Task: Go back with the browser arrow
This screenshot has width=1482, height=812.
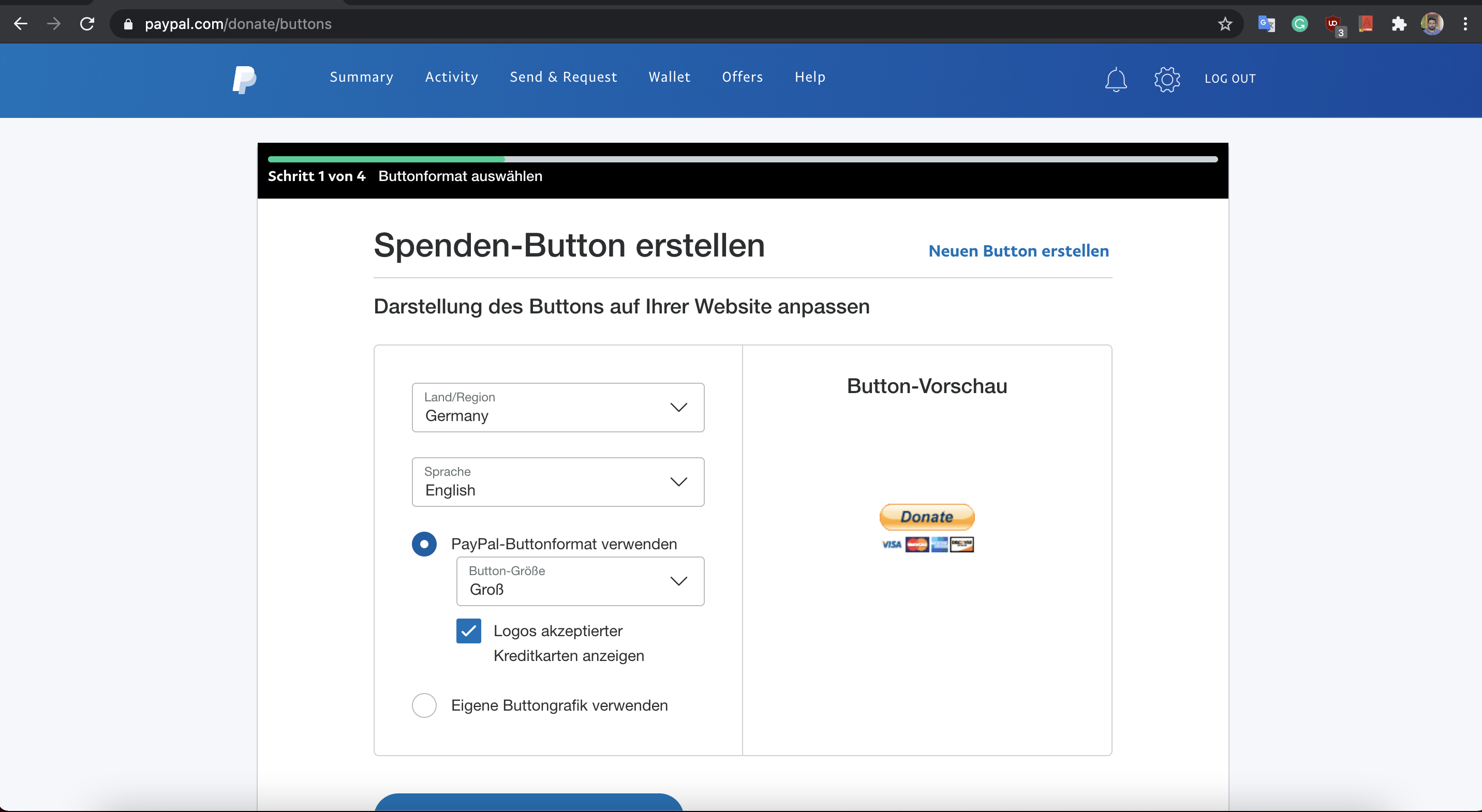Action: click(x=21, y=24)
